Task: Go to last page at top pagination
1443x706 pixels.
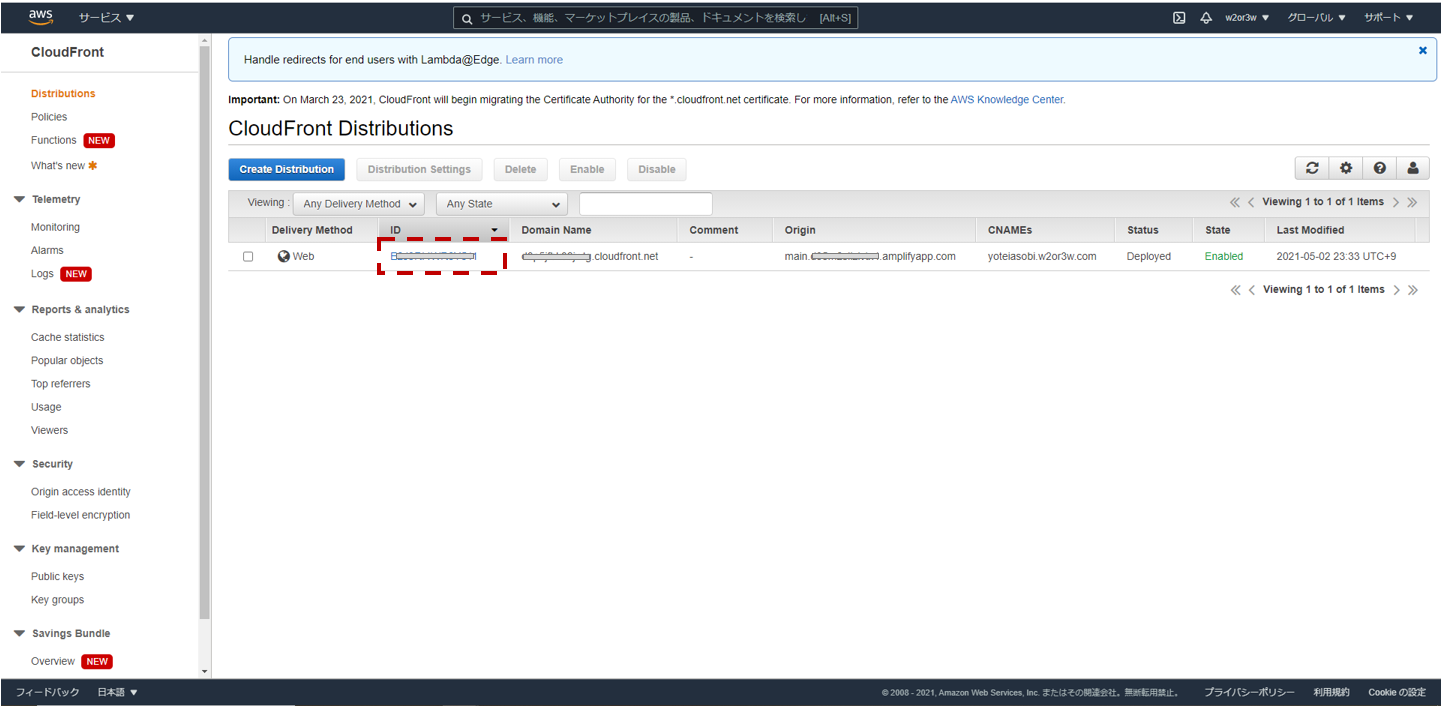Action: pos(1412,202)
